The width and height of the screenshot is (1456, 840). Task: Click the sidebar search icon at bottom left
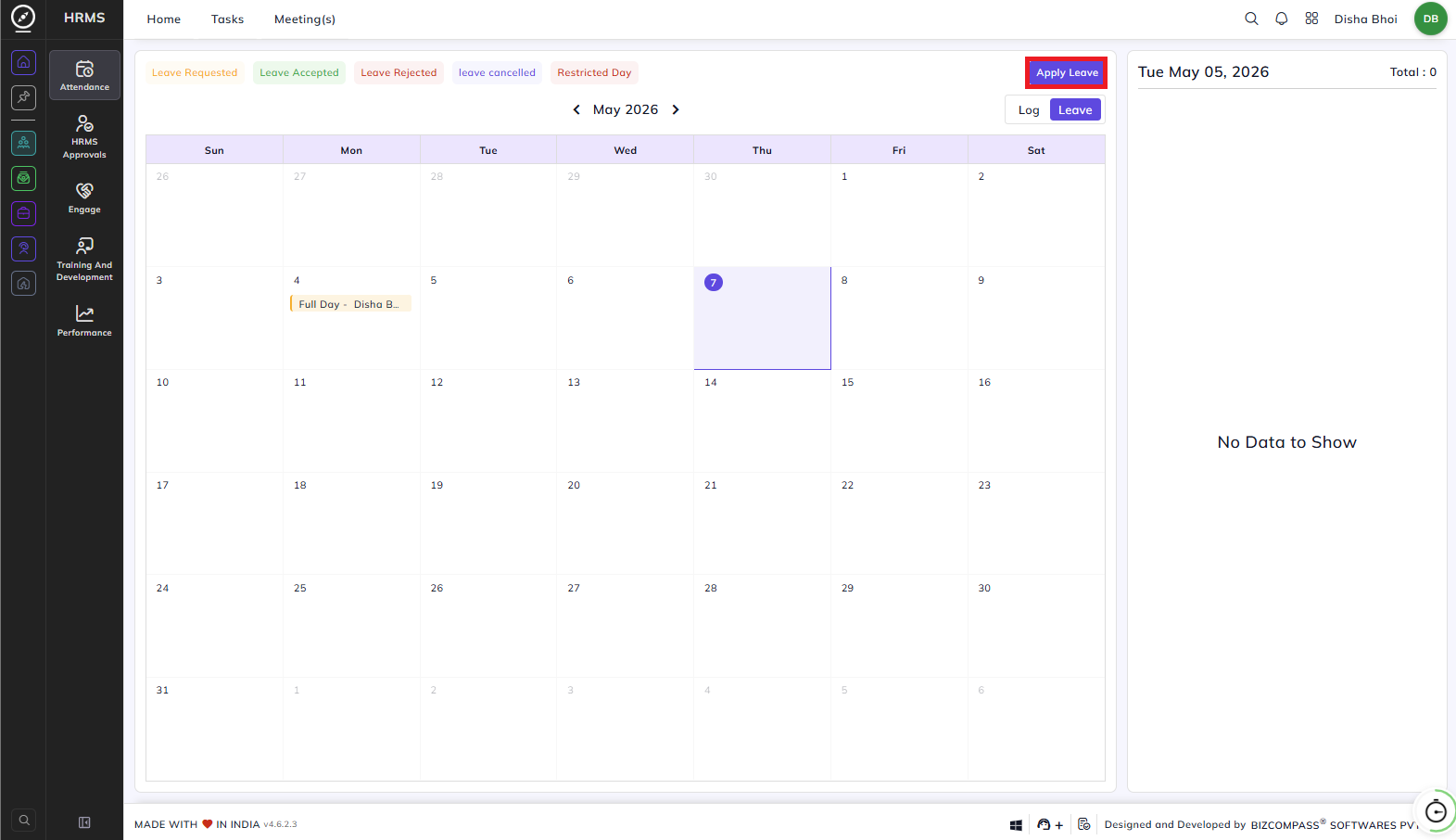24,820
